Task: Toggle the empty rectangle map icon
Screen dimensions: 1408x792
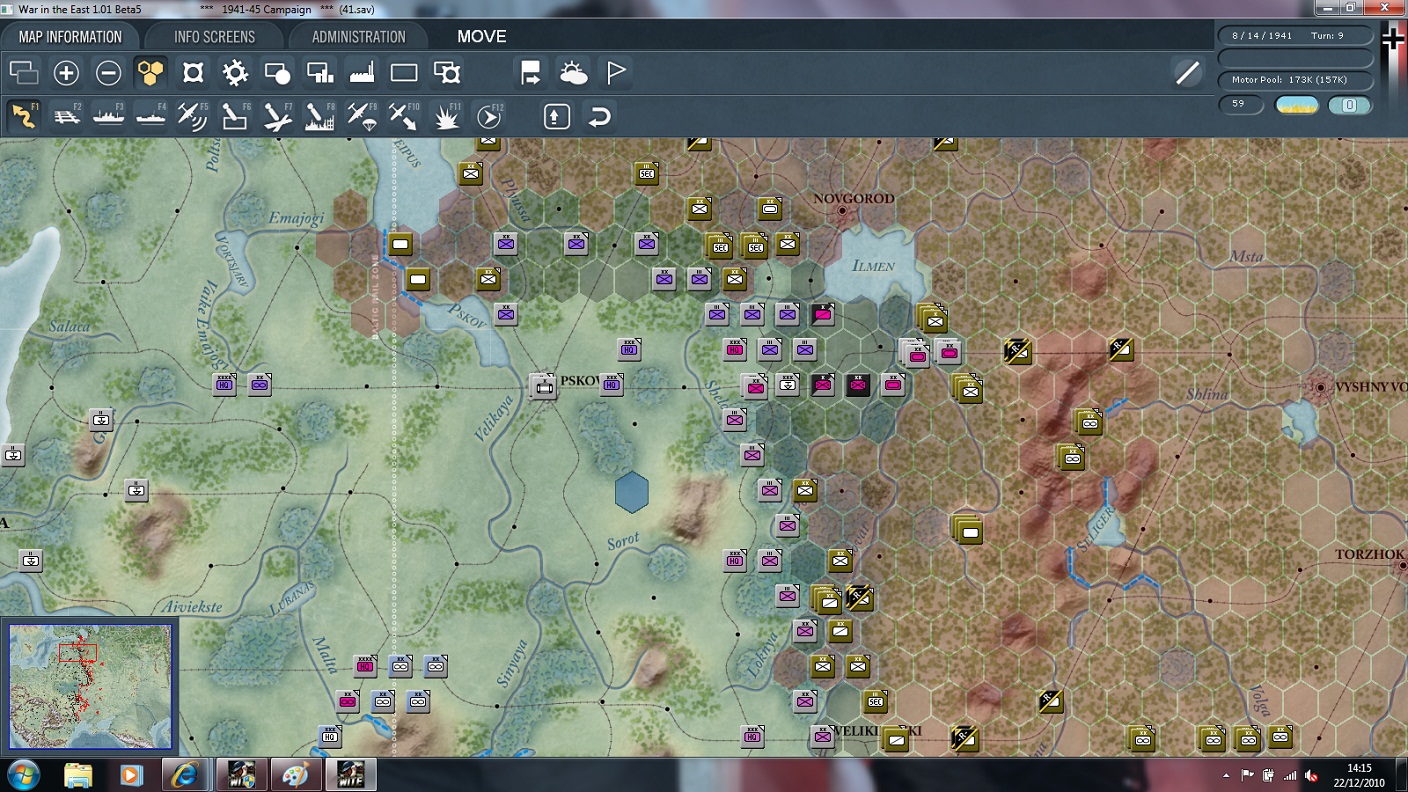Action: point(404,73)
